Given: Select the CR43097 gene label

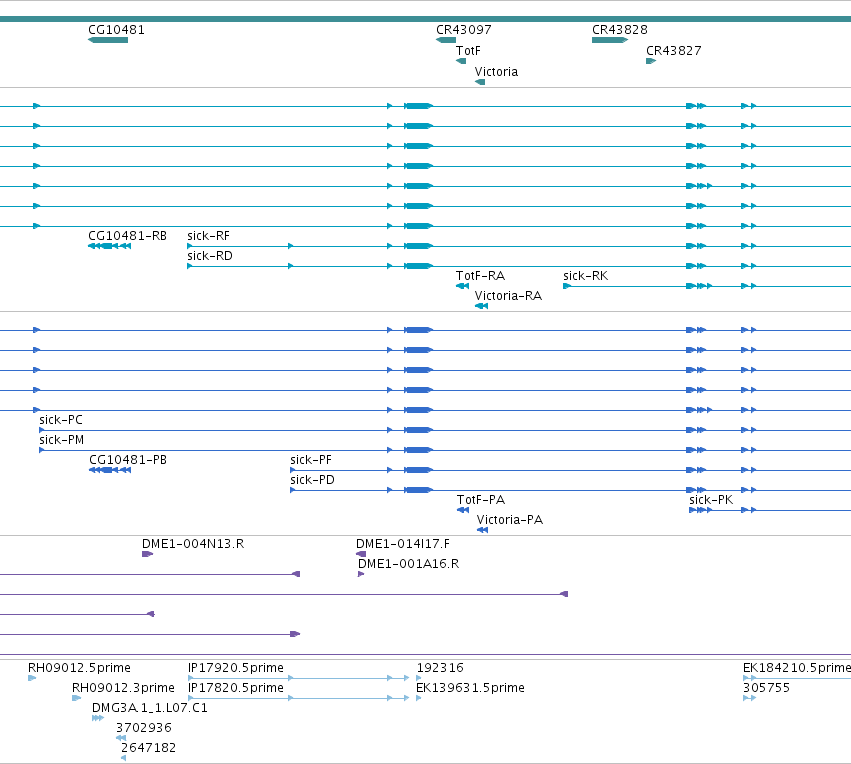Looking at the screenshot, I should [463, 30].
